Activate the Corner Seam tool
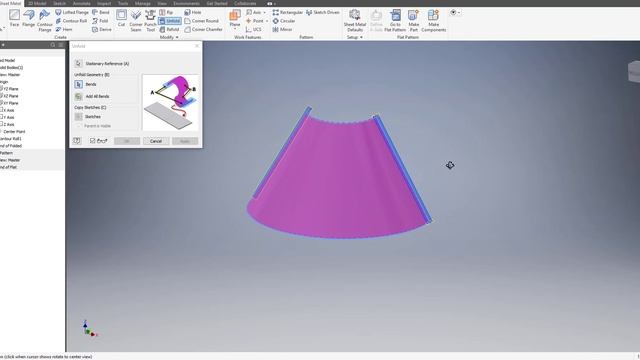 click(136, 20)
